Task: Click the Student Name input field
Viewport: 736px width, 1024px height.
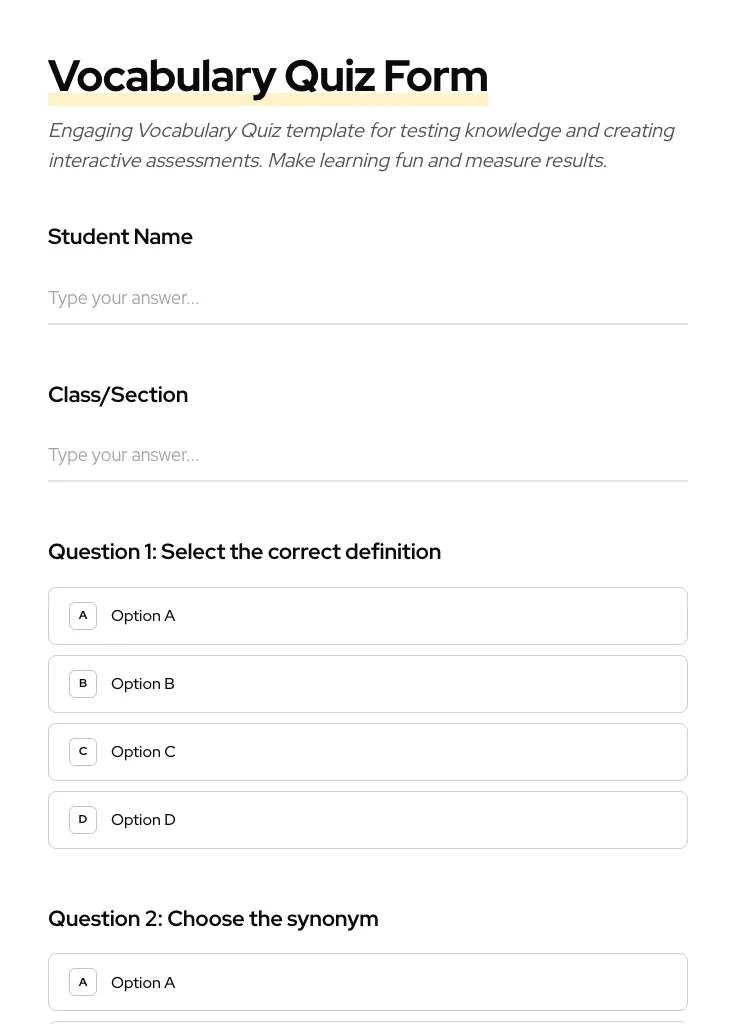Action: [367, 298]
